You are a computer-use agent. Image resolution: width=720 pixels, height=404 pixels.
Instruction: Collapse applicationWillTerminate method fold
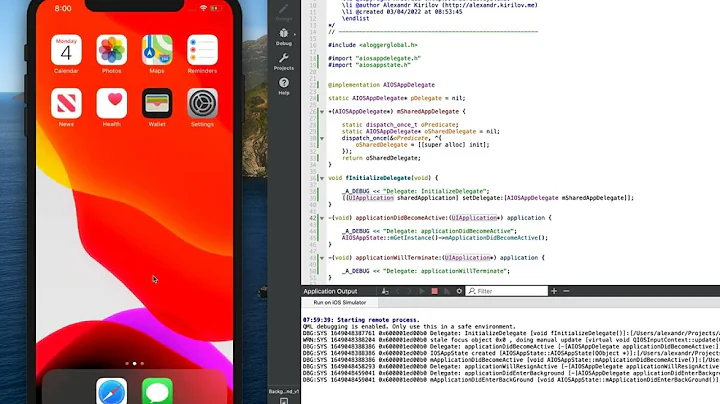point(322,258)
